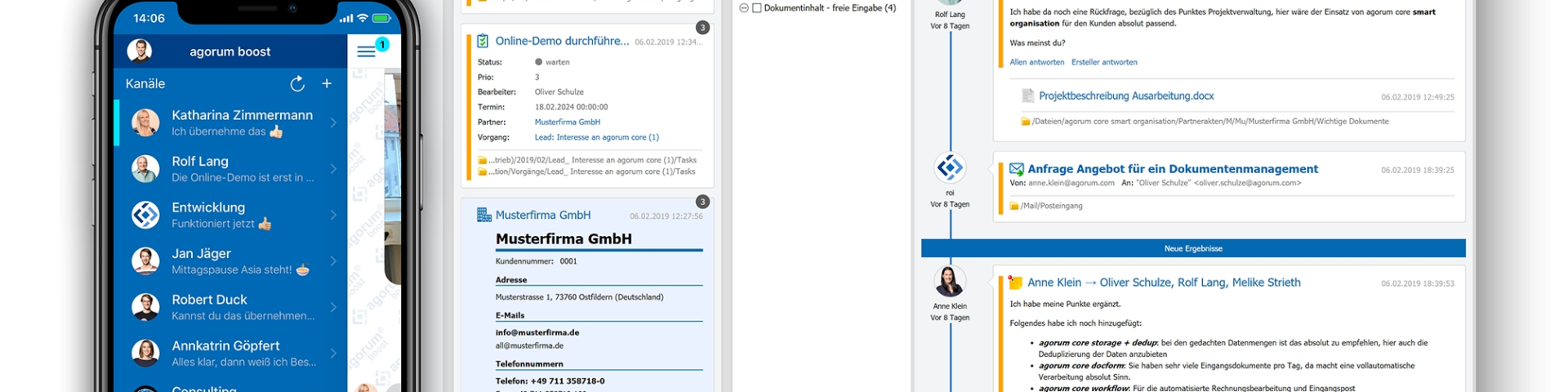Tap Annkatrin Göpfert's avatar picture

pos(145,353)
